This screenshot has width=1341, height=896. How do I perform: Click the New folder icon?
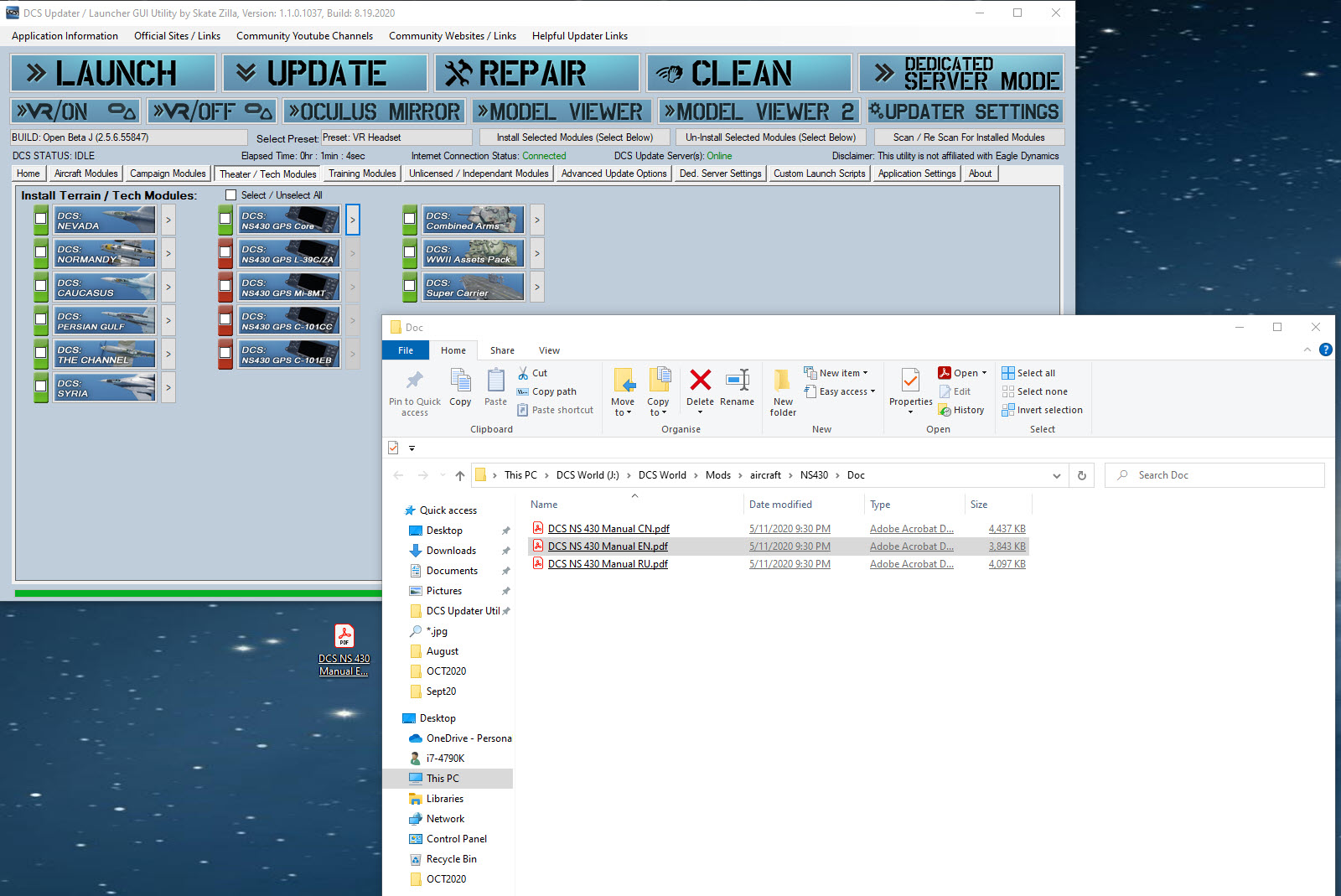[x=782, y=381]
